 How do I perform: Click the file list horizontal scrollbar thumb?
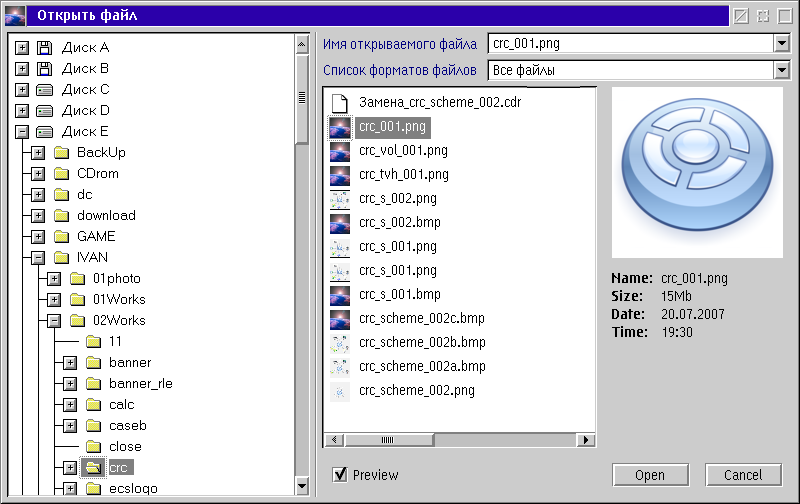pos(385,439)
